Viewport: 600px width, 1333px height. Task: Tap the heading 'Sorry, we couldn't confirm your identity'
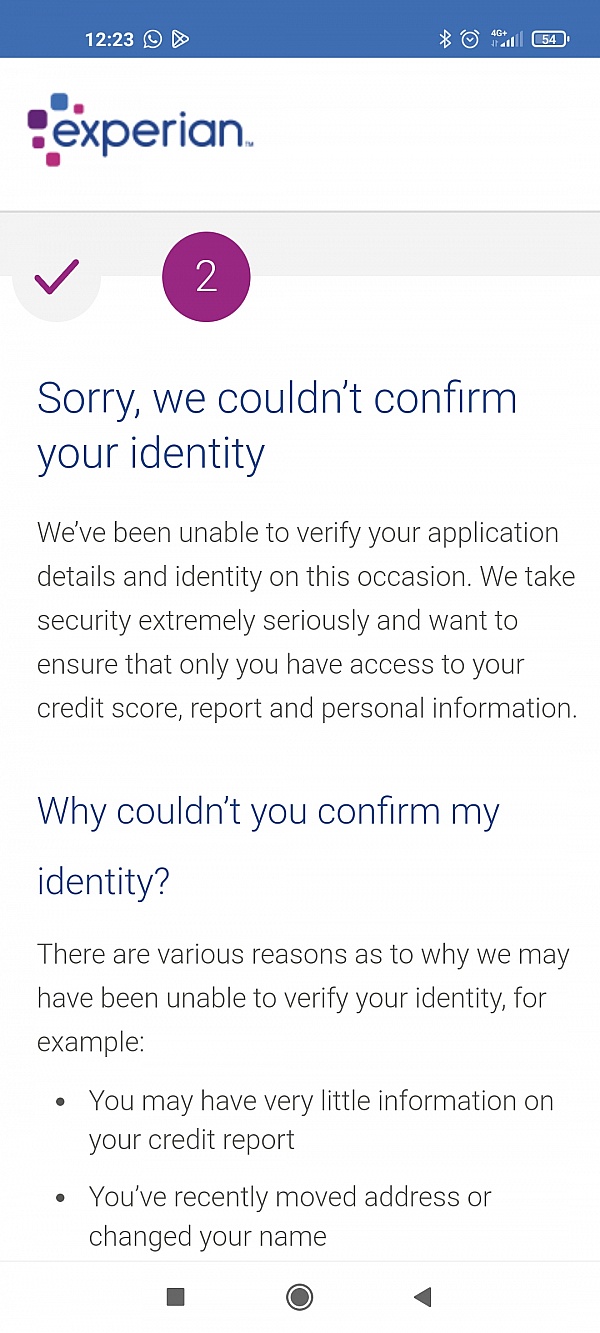[x=277, y=425]
